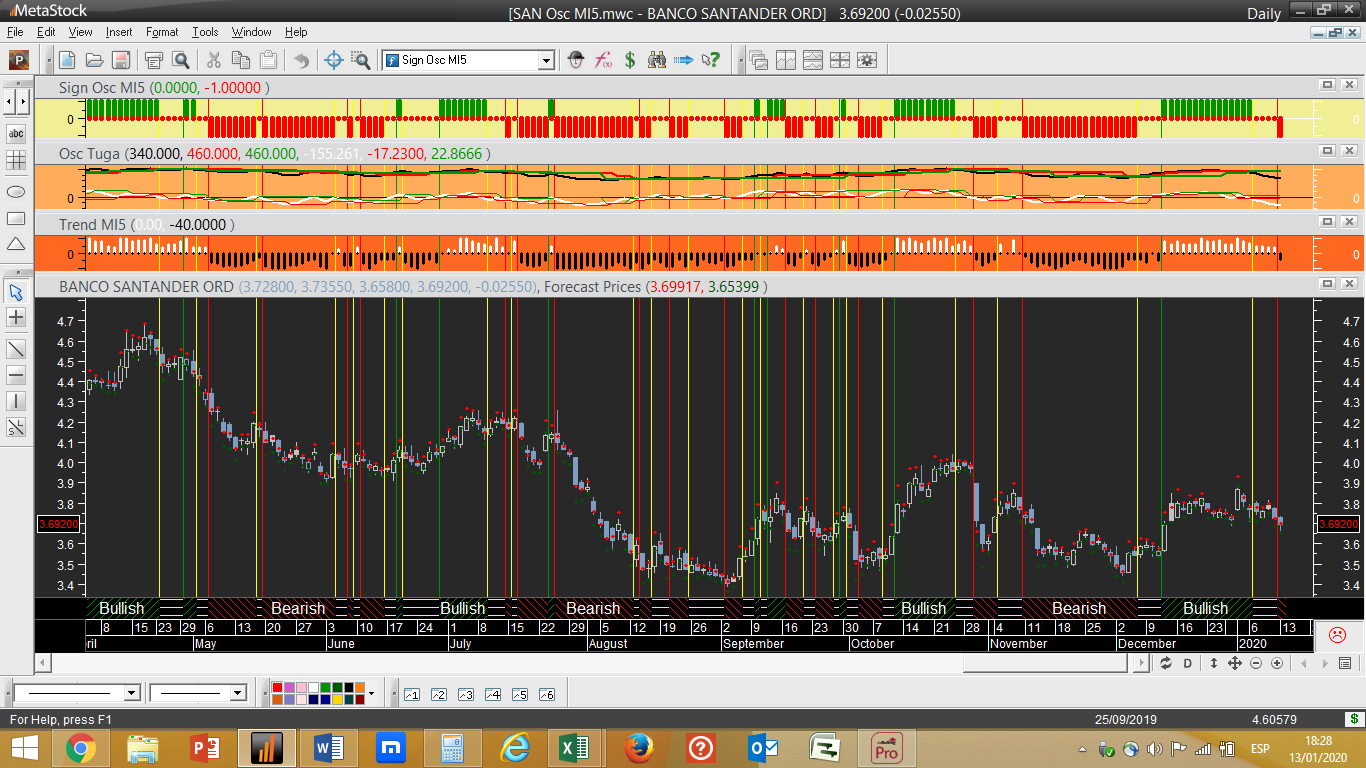Screen dimensions: 1366x768
Task: Click the zoom out minus button
Action: [x=1256, y=664]
